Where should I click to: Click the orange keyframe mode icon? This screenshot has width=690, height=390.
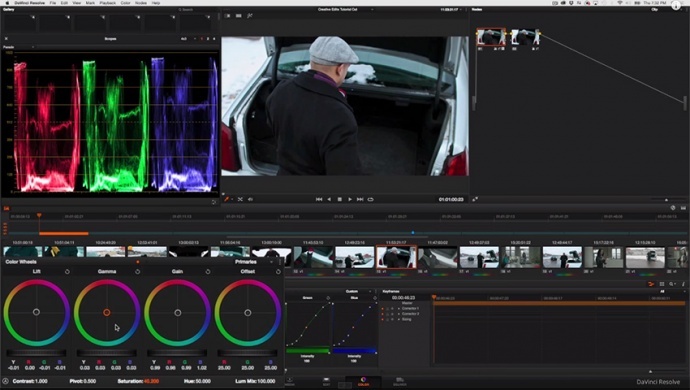click(x=651, y=284)
